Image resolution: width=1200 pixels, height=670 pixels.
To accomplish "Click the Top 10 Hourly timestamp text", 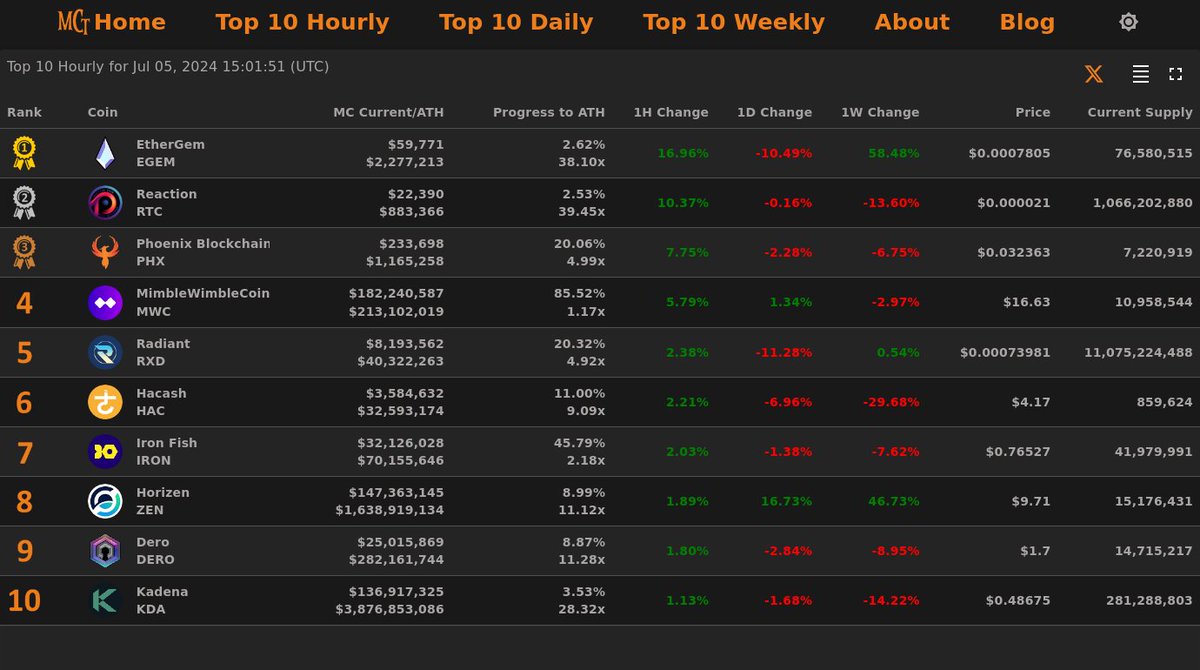I will [x=168, y=67].
